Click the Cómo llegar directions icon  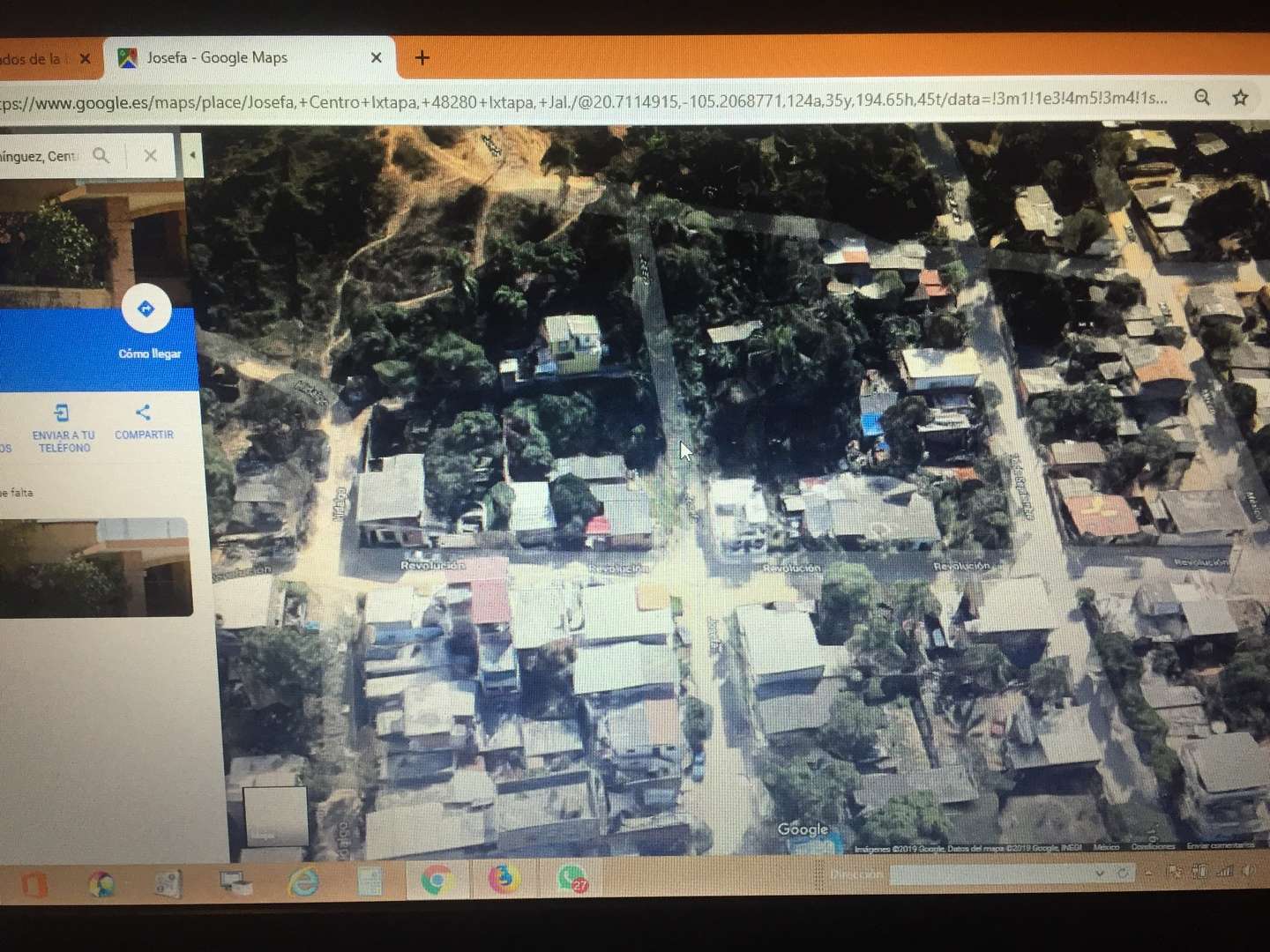point(146,309)
